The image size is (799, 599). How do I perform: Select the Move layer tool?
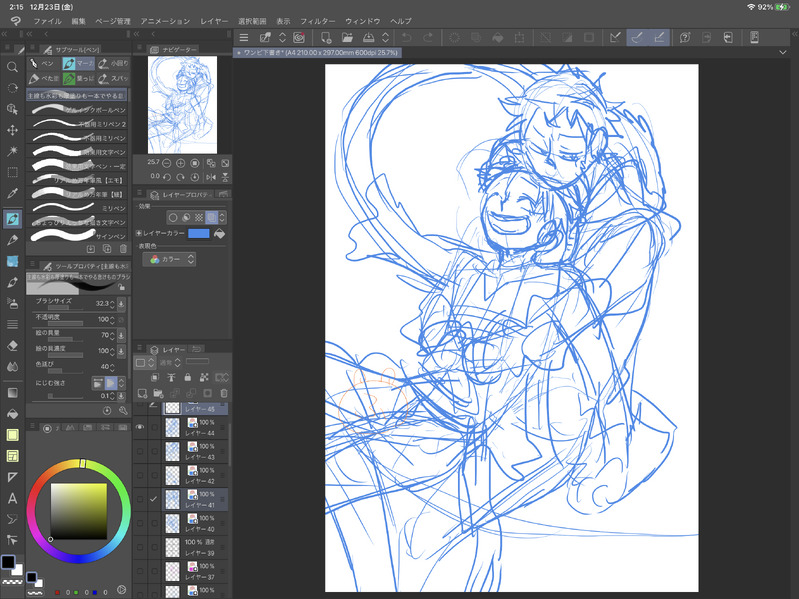pyautogui.click(x=12, y=130)
